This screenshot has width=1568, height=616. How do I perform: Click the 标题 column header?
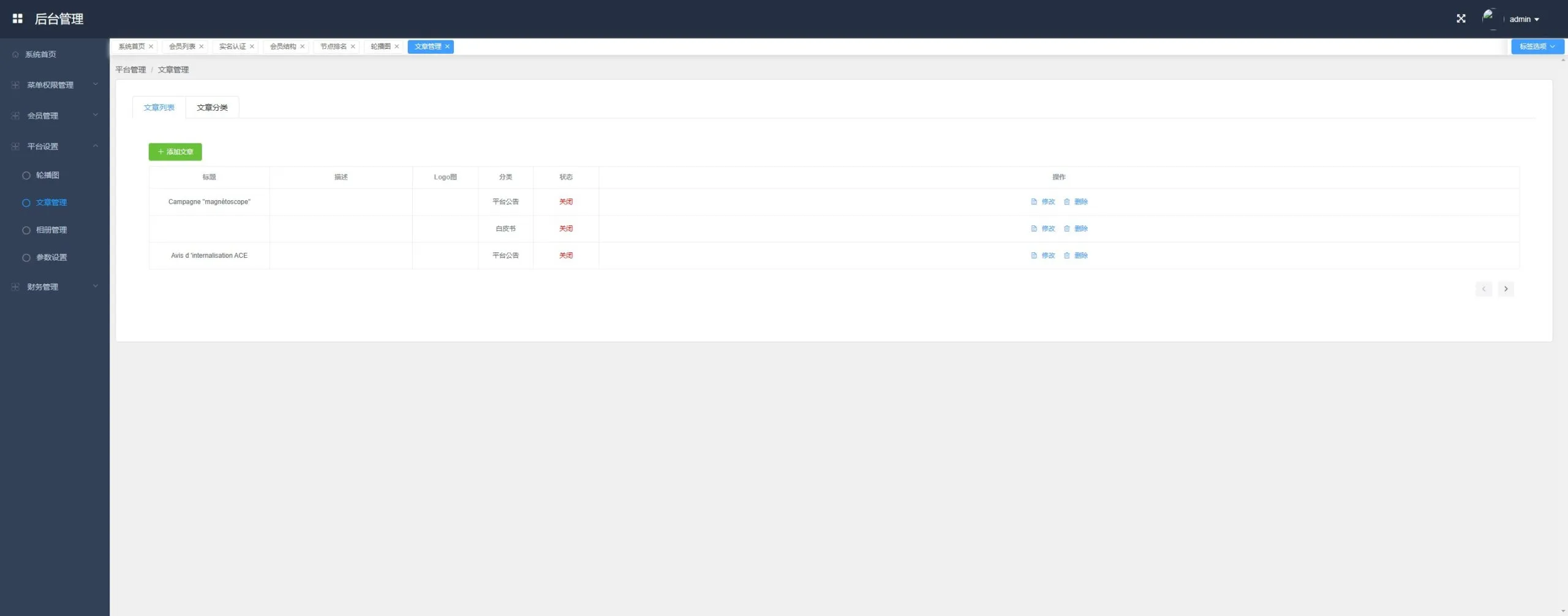tap(209, 178)
